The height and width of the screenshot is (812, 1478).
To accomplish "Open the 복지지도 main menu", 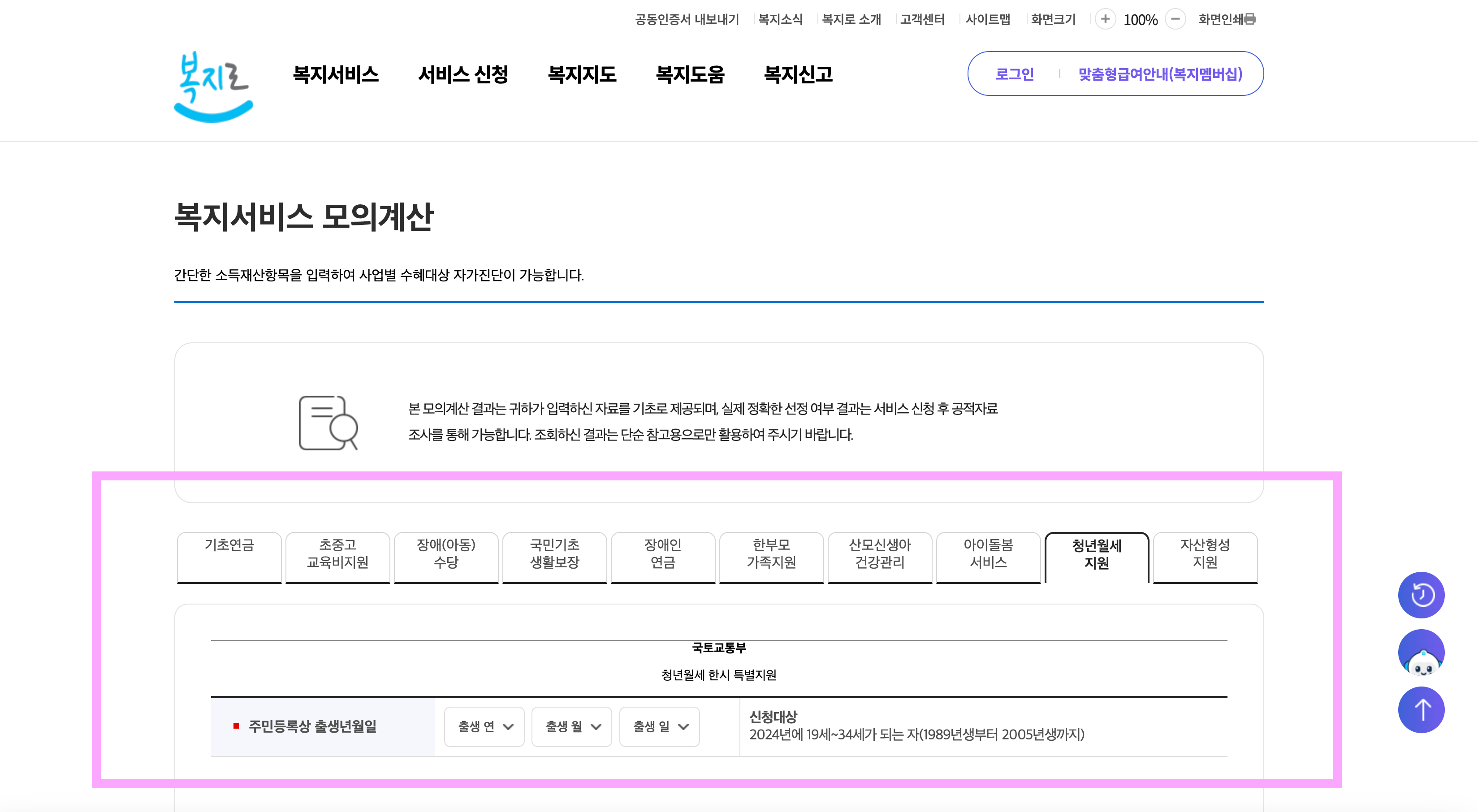I will [x=582, y=74].
